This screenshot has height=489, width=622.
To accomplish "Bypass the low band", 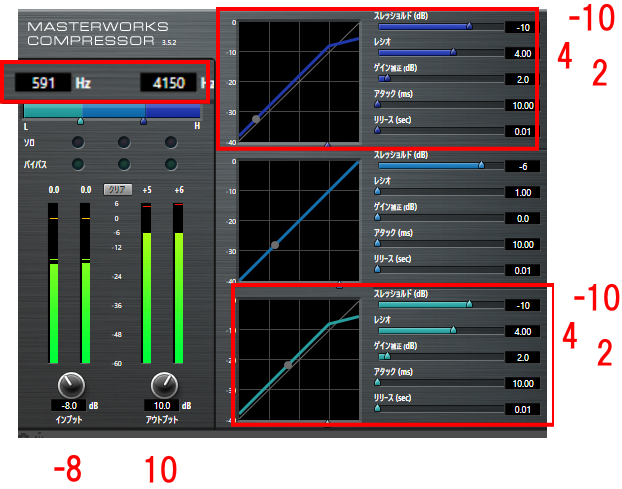I will [78, 164].
